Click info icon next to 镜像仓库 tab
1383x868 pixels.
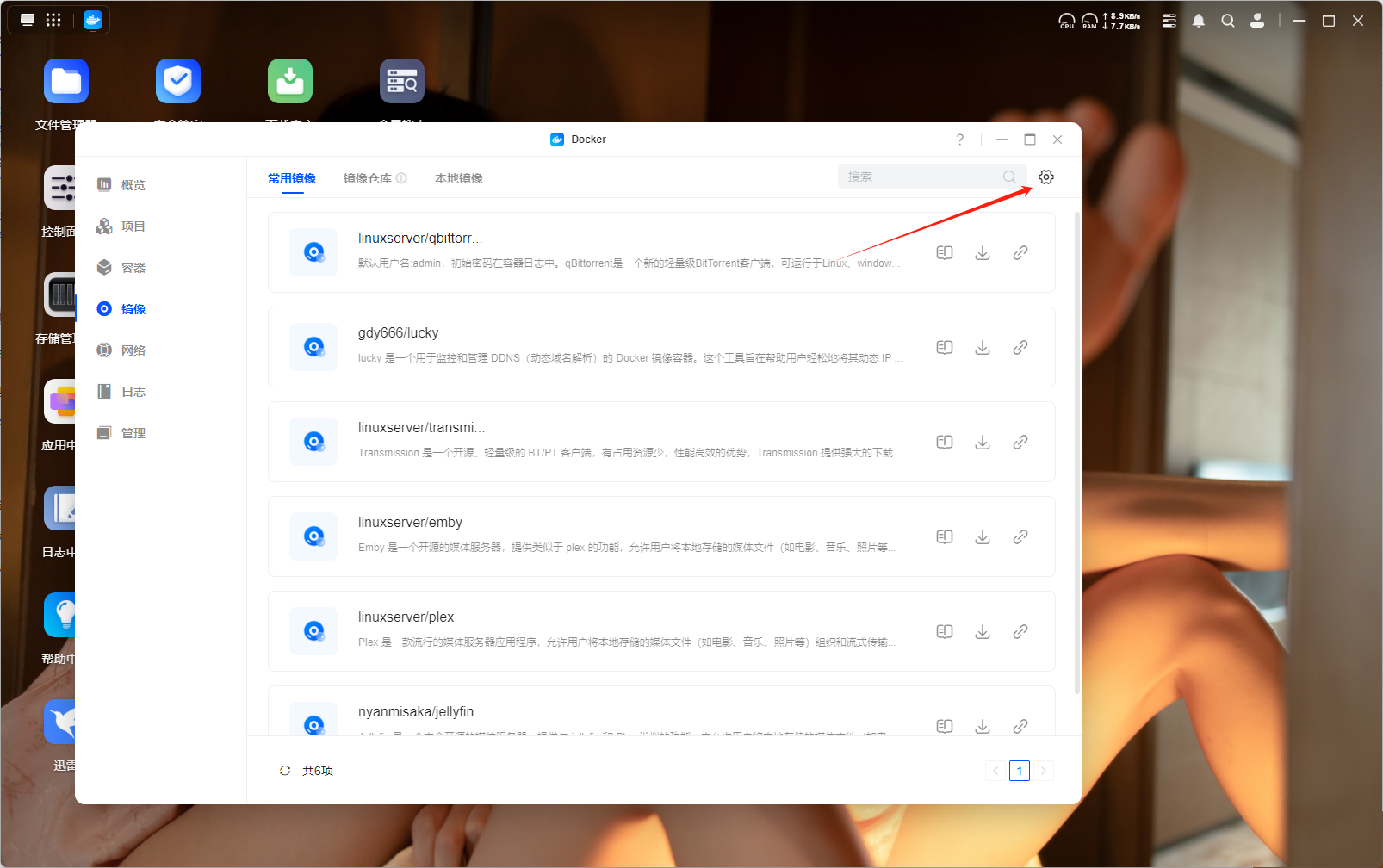(x=401, y=178)
